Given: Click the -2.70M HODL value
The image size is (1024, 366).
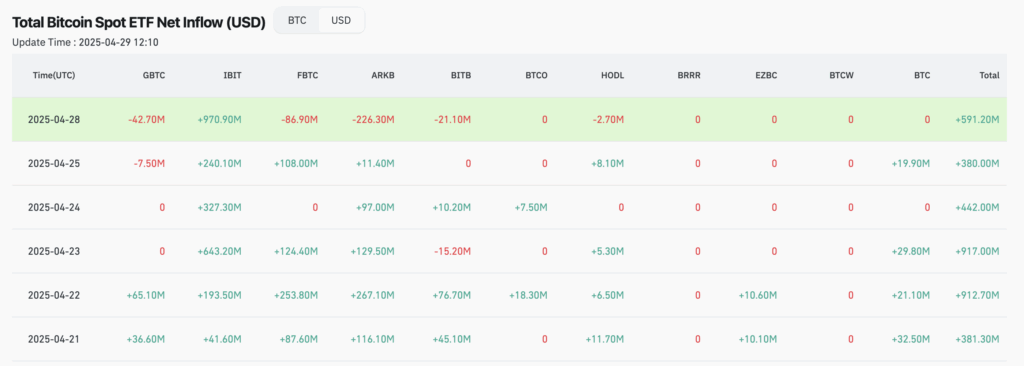Looking at the screenshot, I should click(x=607, y=120).
